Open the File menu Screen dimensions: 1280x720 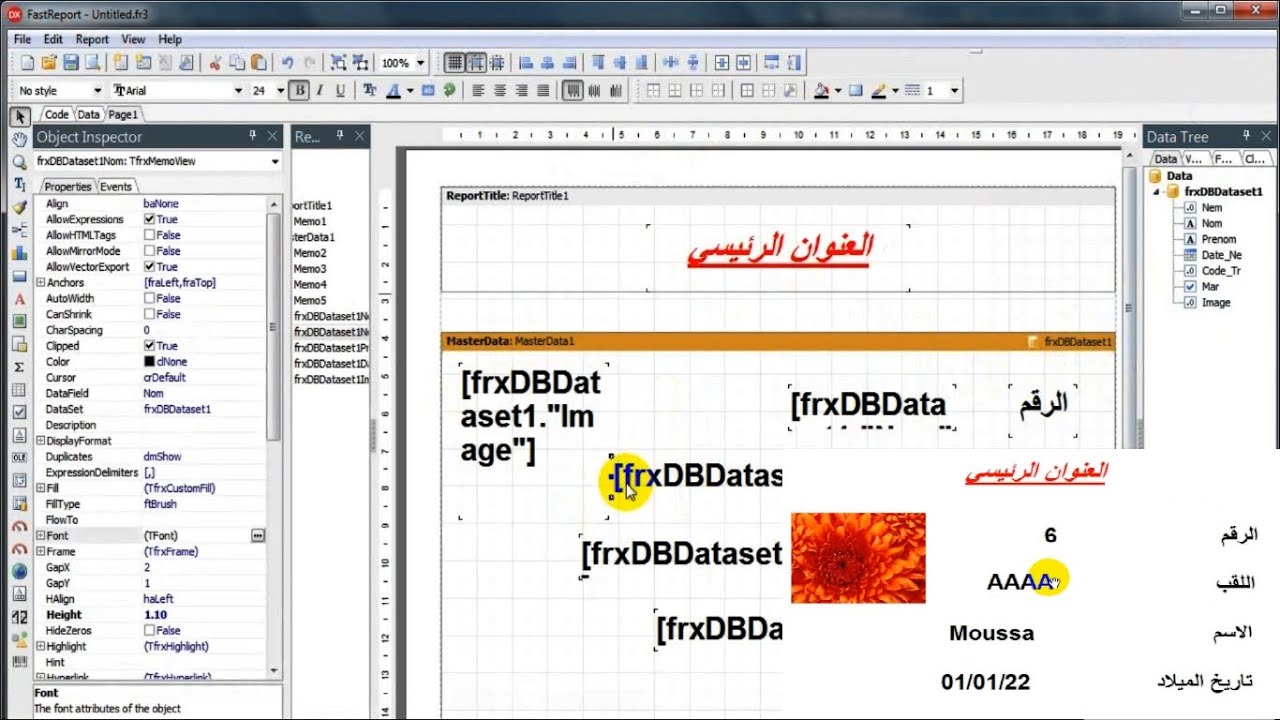click(23, 39)
